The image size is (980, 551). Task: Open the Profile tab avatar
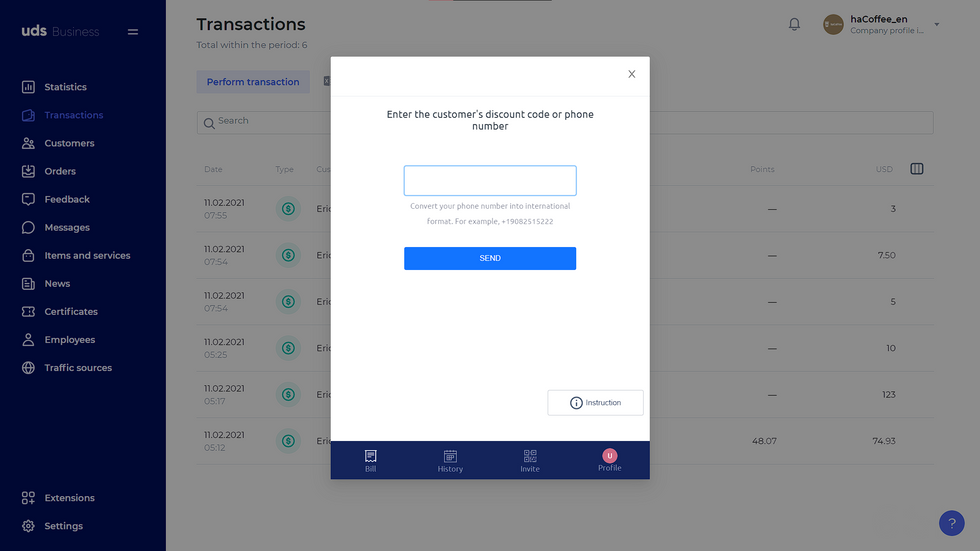[x=609, y=456]
